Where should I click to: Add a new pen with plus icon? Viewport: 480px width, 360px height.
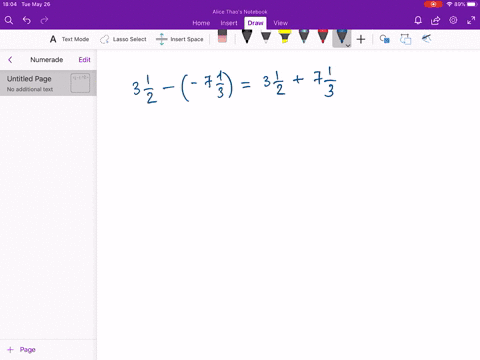(361, 39)
